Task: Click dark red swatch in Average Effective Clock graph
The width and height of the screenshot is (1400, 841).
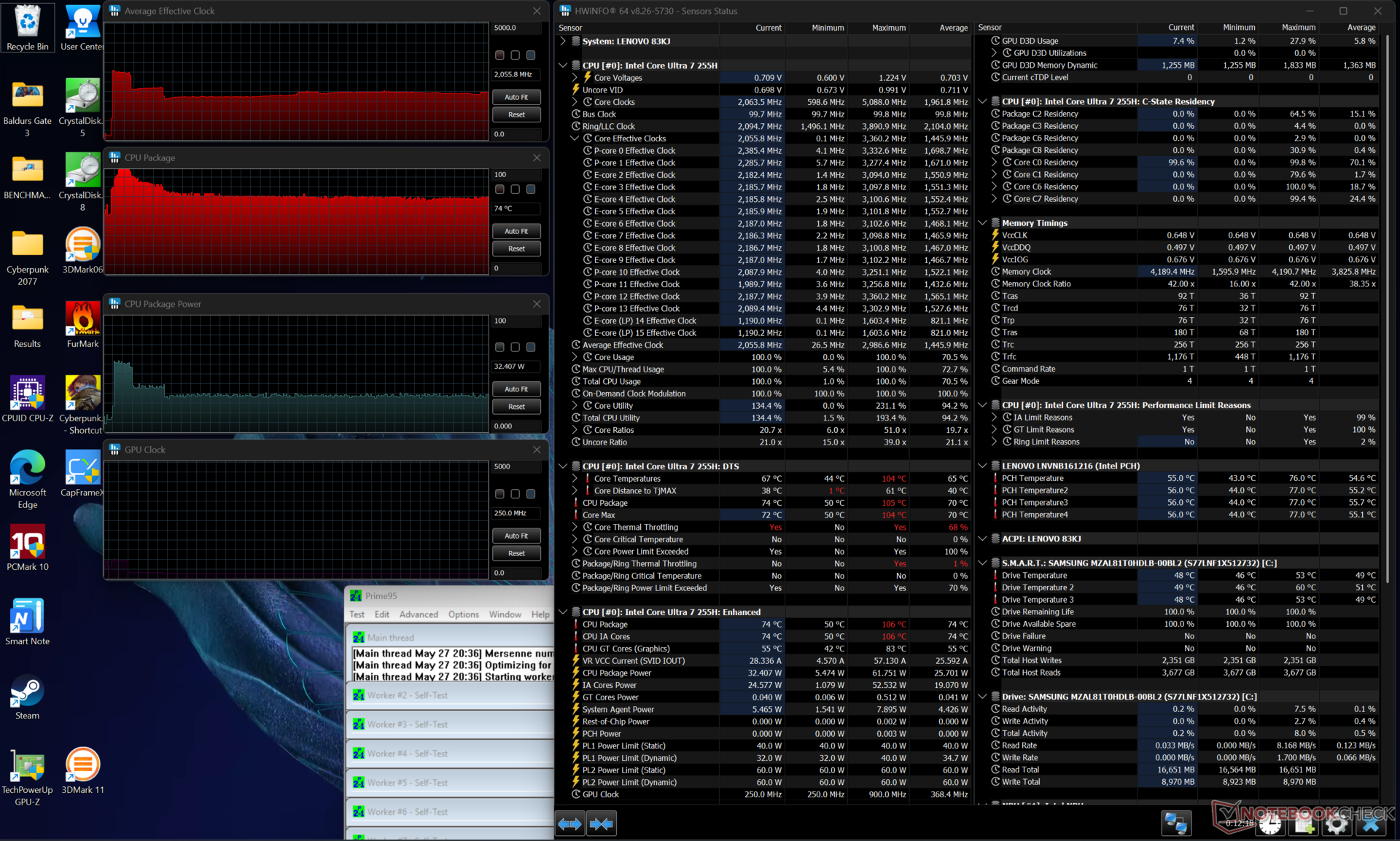Action: tap(499, 55)
